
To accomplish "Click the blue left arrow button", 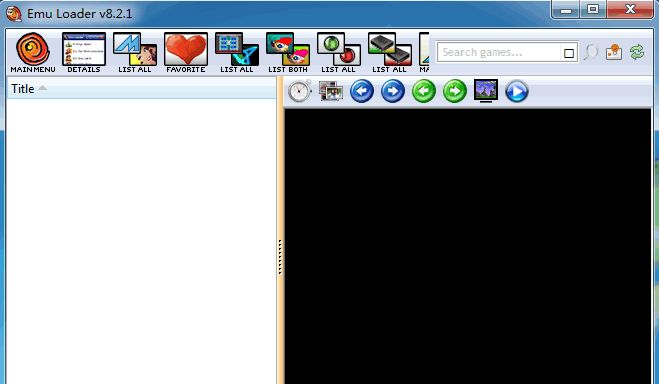I will pyautogui.click(x=362, y=91).
